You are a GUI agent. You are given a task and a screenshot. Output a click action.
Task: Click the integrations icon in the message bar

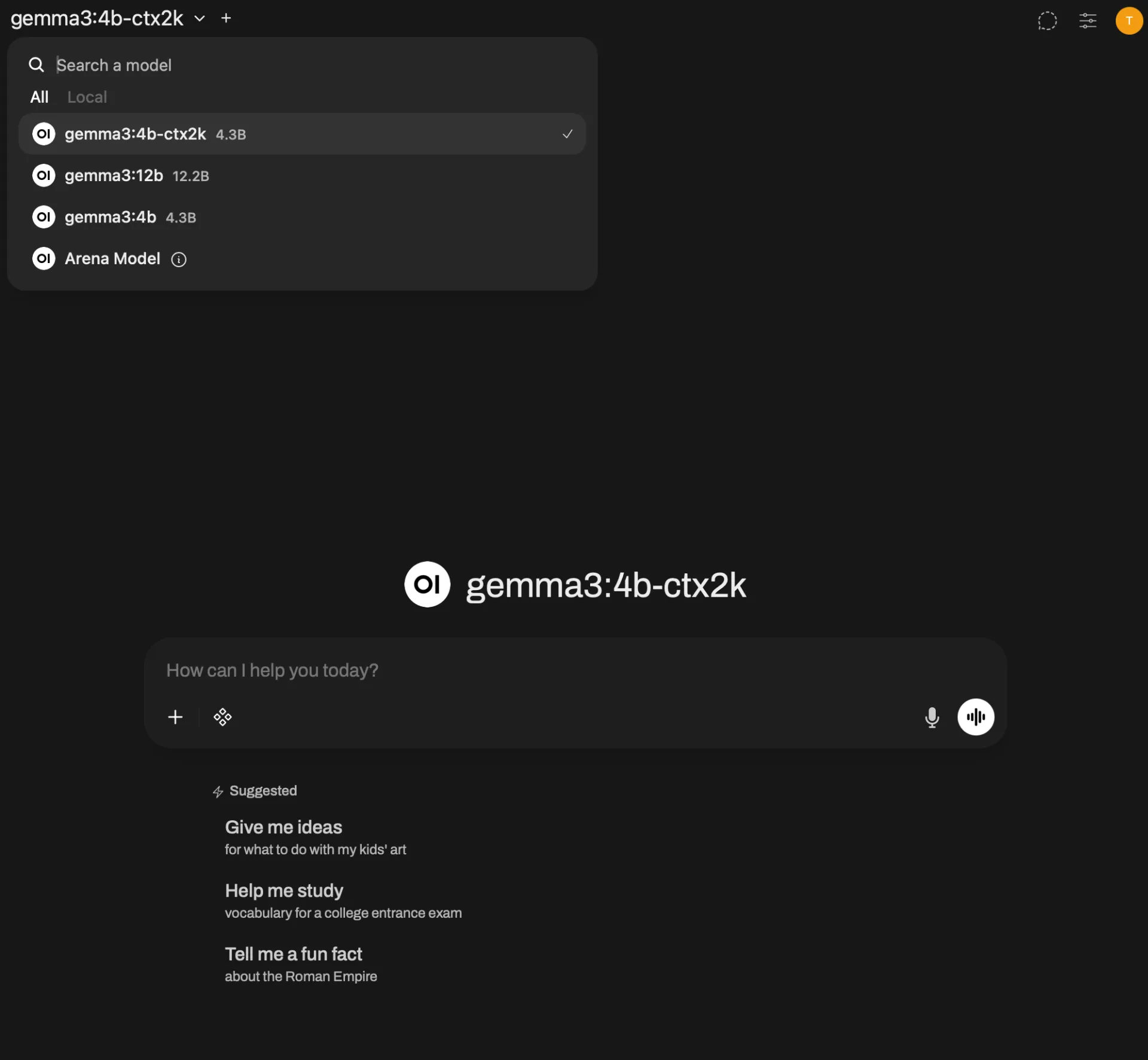(x=222, y=717)
